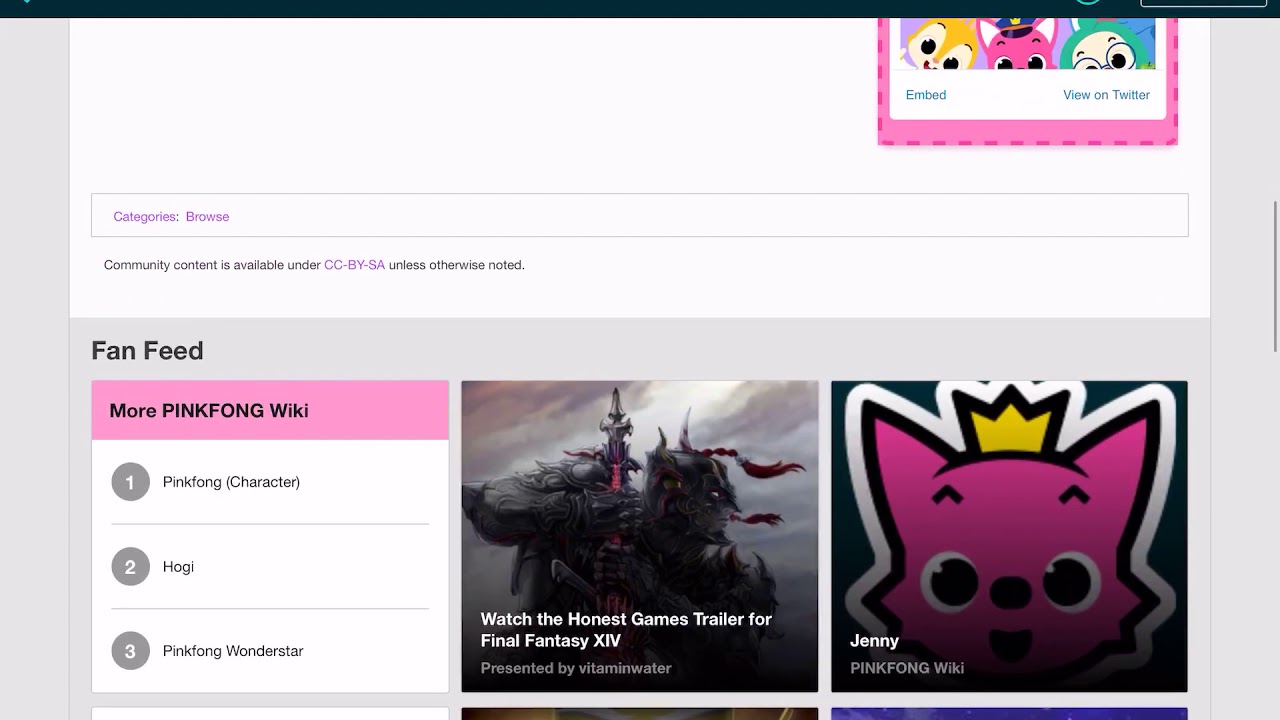1280x720 pixels.
Task: Open the Categories link
Action: tap(144, 216)
